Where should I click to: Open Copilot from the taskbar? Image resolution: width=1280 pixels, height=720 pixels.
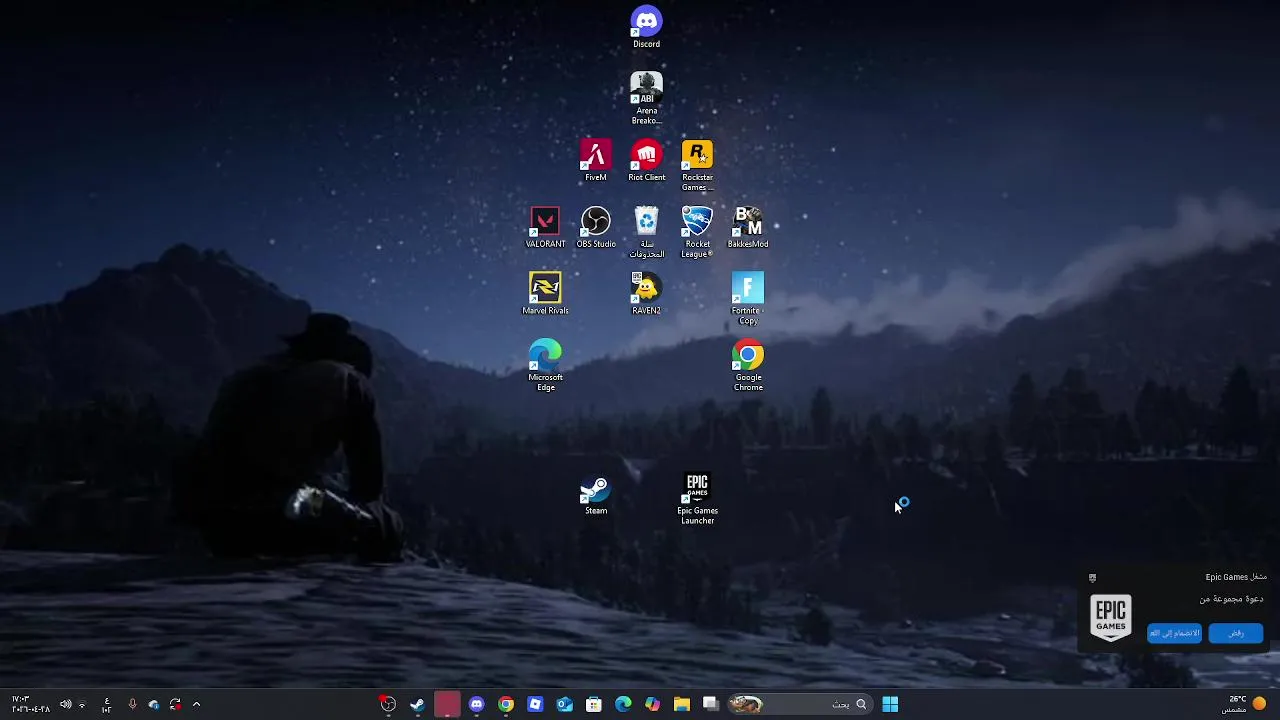653,704
